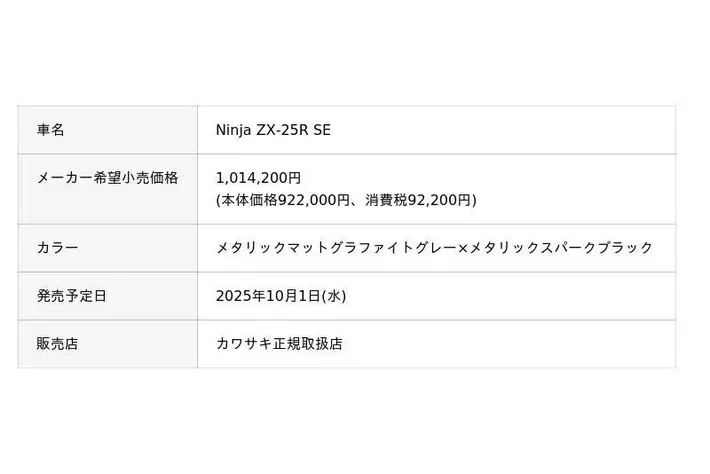Click the ZX-25R model code text

283,130
